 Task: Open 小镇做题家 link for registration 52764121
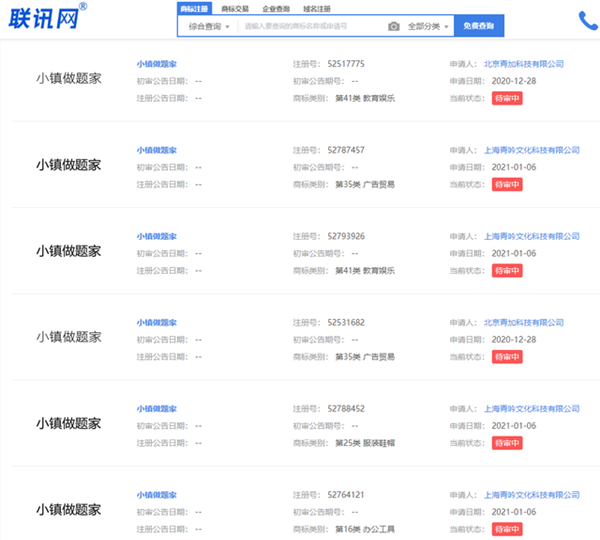pos(157,495)
